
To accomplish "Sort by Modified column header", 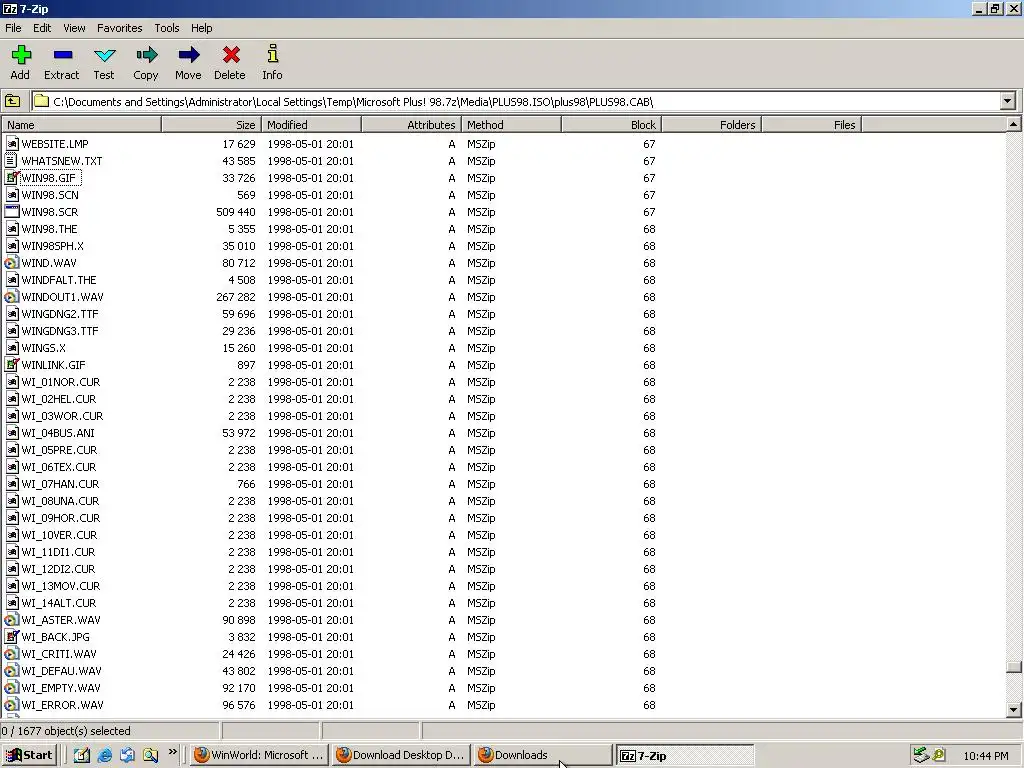I will (312, 125).
